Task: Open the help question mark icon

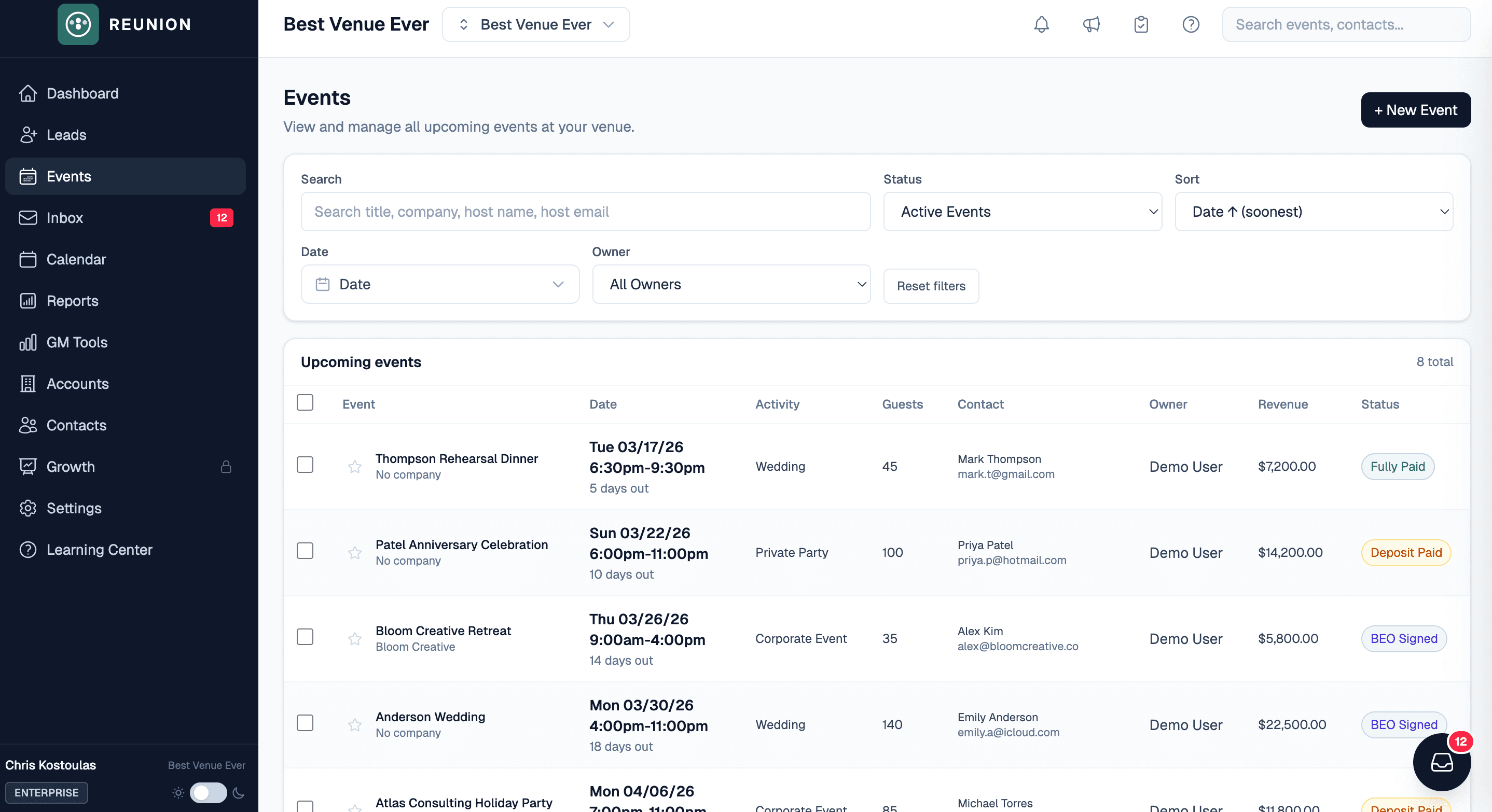Action: coord(1191,24)
